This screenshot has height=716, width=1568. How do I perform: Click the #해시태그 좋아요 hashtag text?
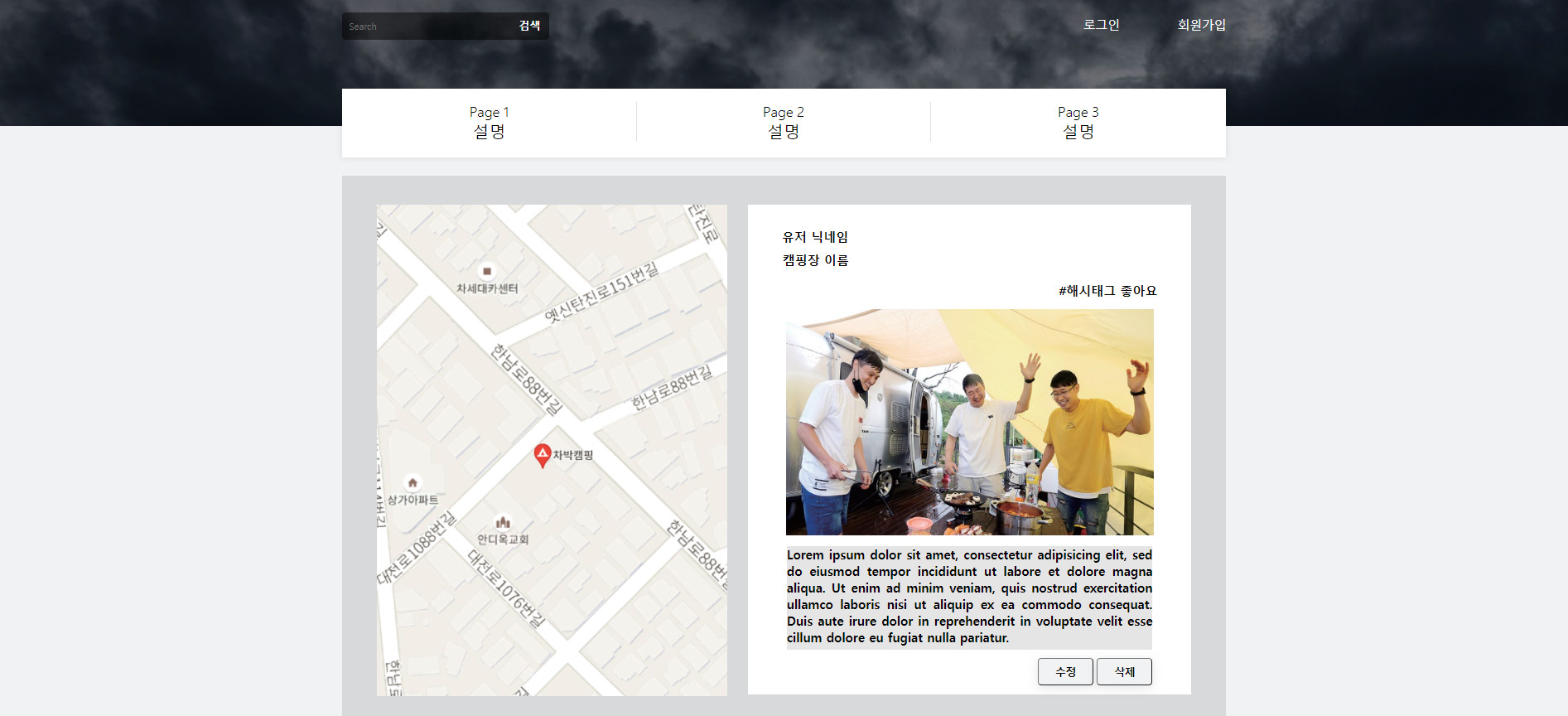[1107, 291]
